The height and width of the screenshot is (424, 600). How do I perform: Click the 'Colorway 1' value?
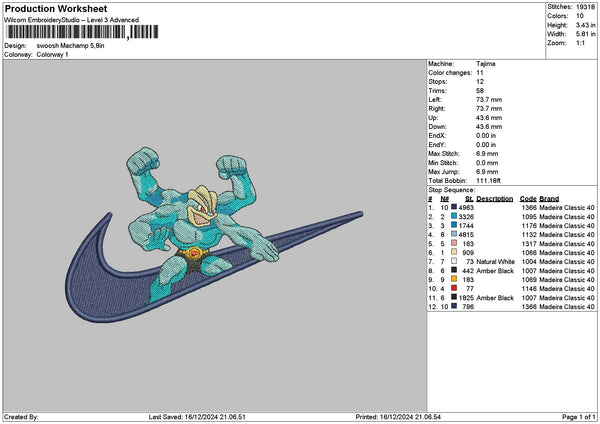[52, 55]
